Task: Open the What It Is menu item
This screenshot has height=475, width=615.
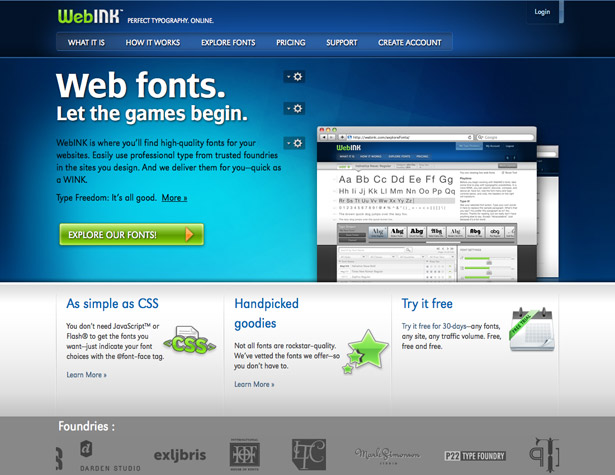Action: 86,42
